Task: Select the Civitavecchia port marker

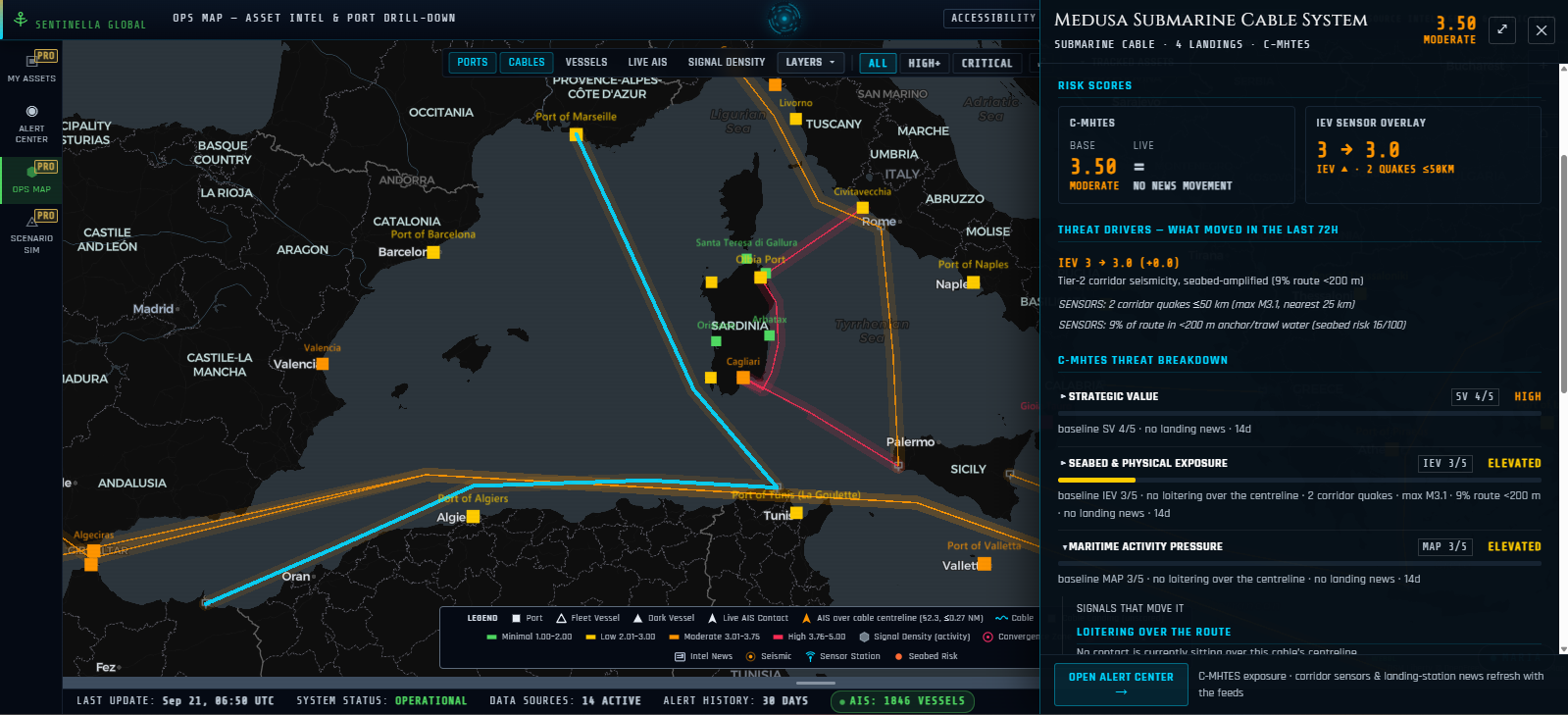Action: tap(863, 208)
